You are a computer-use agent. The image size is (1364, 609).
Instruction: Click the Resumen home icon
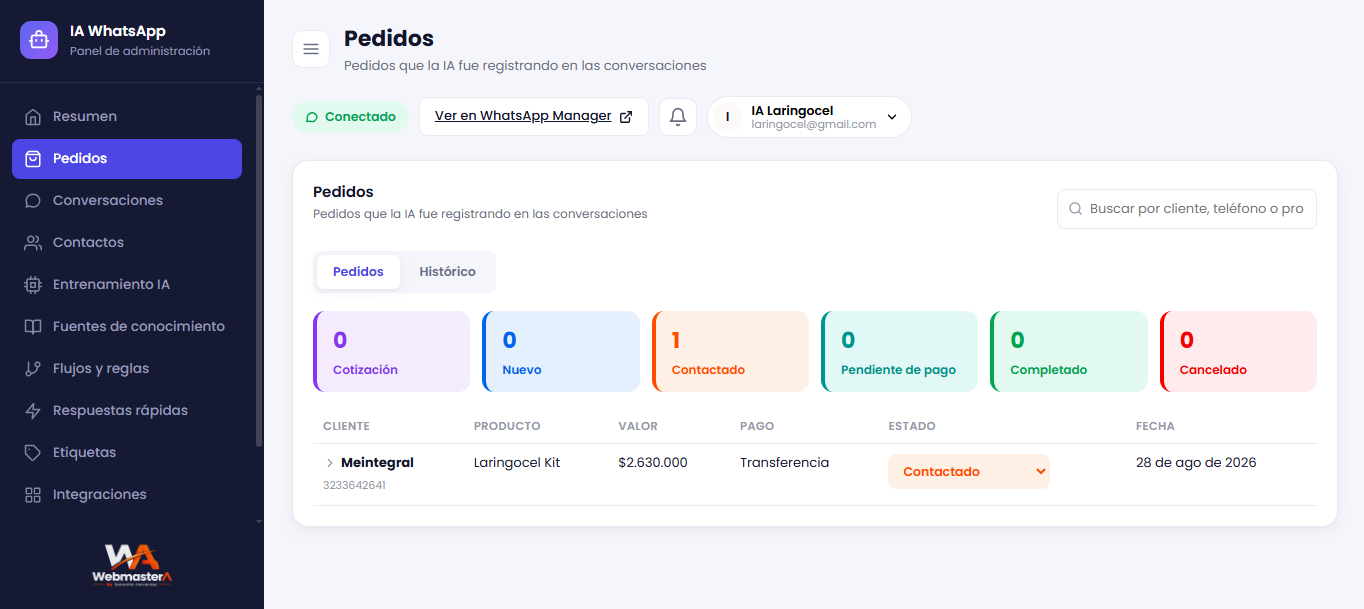(x=33, y=117)
